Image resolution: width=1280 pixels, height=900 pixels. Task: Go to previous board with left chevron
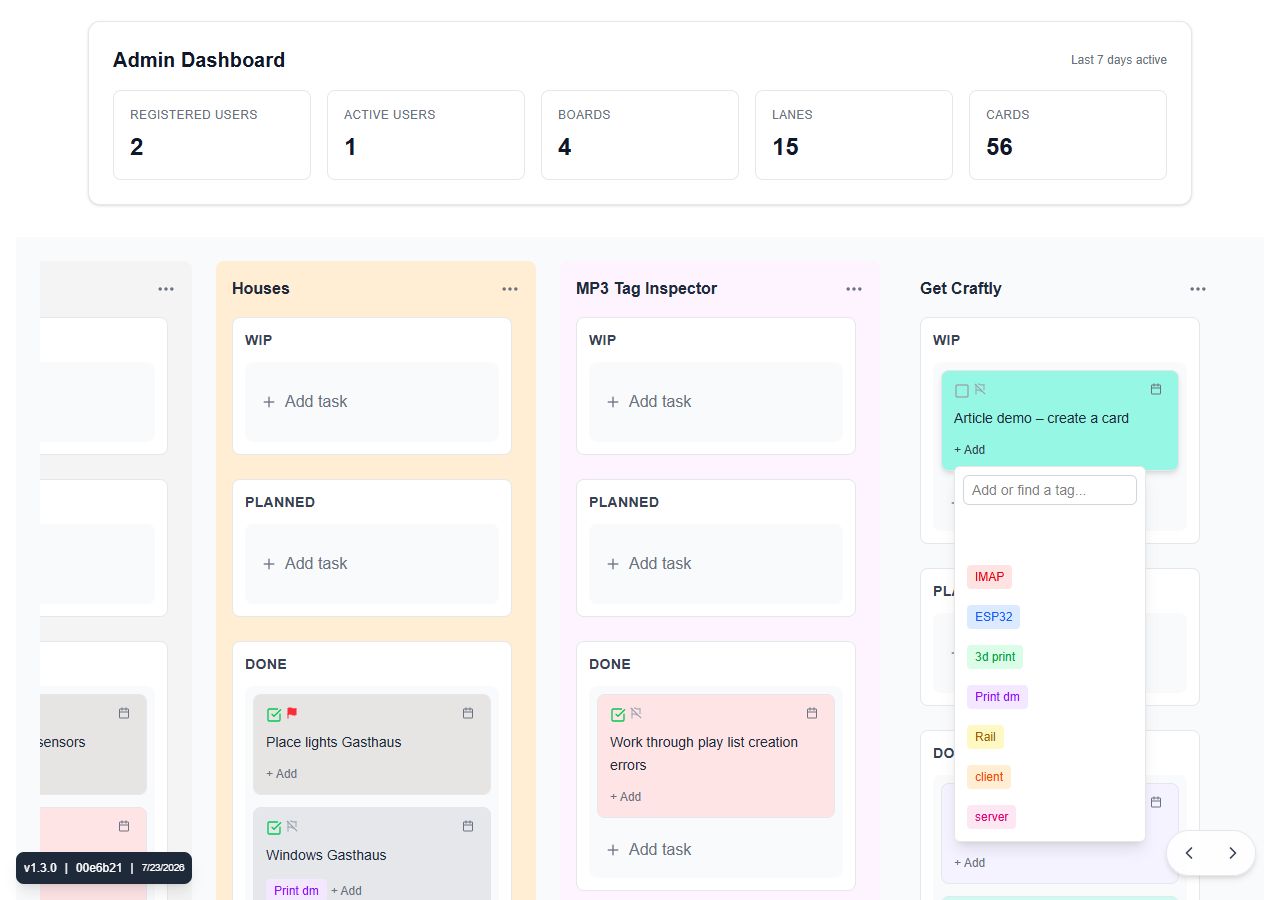(1190, 853)
